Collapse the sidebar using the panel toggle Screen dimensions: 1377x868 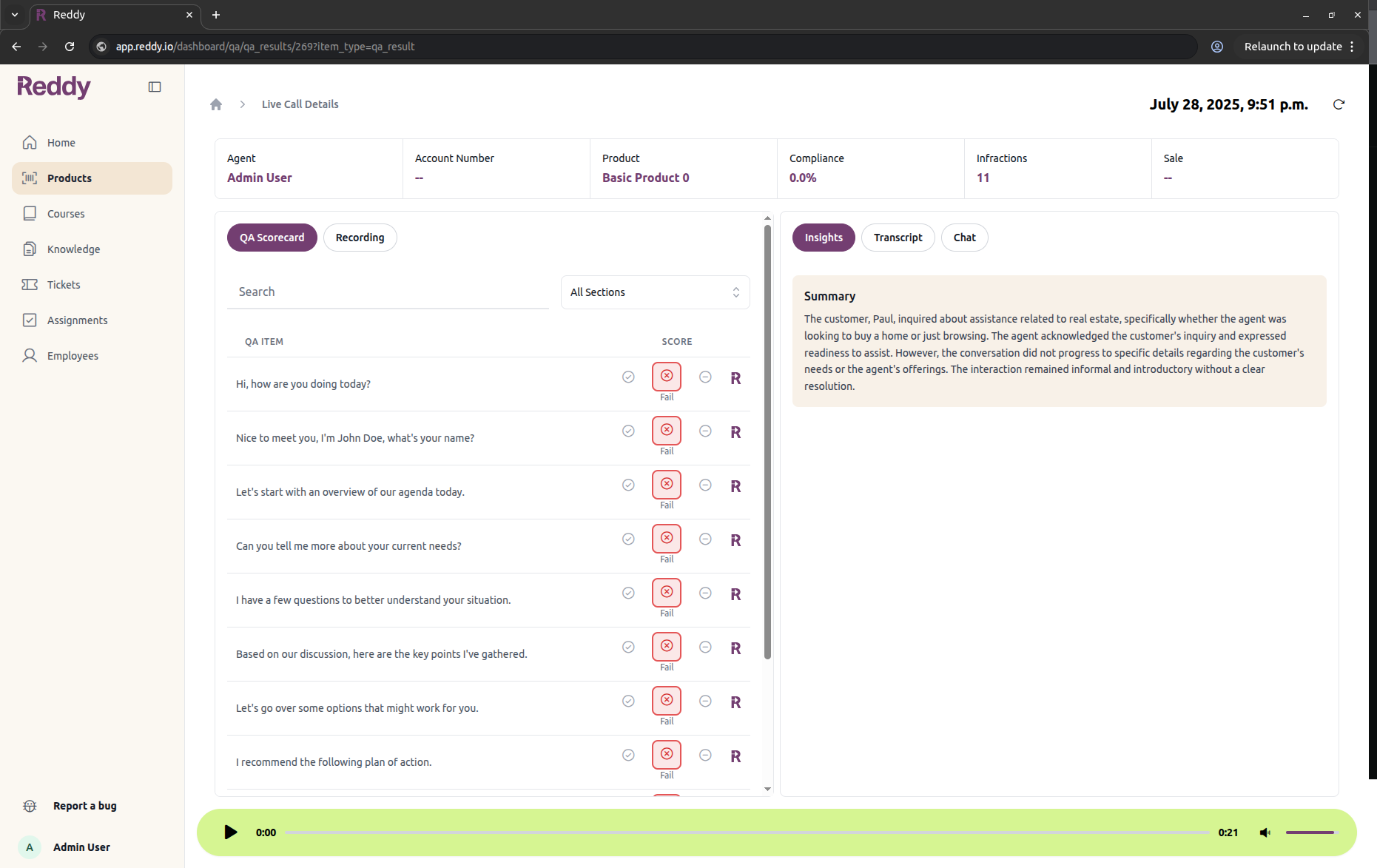point(155,87)
